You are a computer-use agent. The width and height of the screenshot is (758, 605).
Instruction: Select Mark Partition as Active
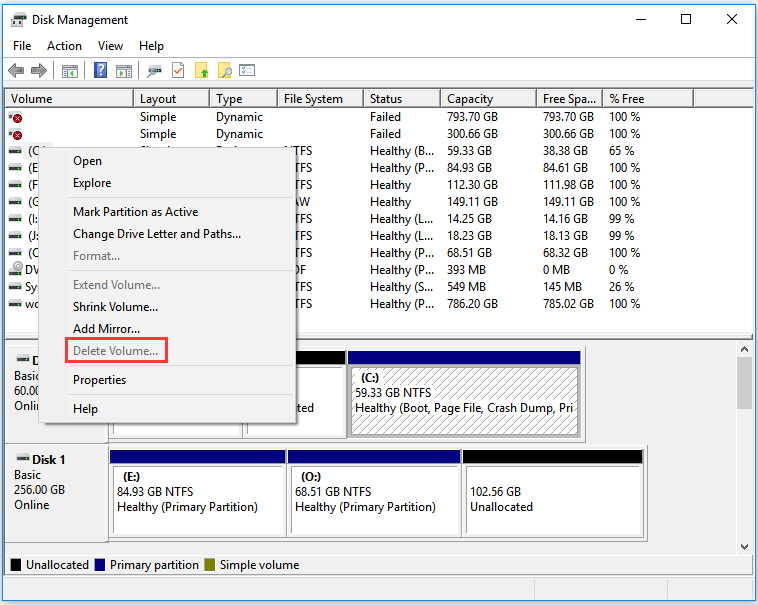tap(135, 212)
